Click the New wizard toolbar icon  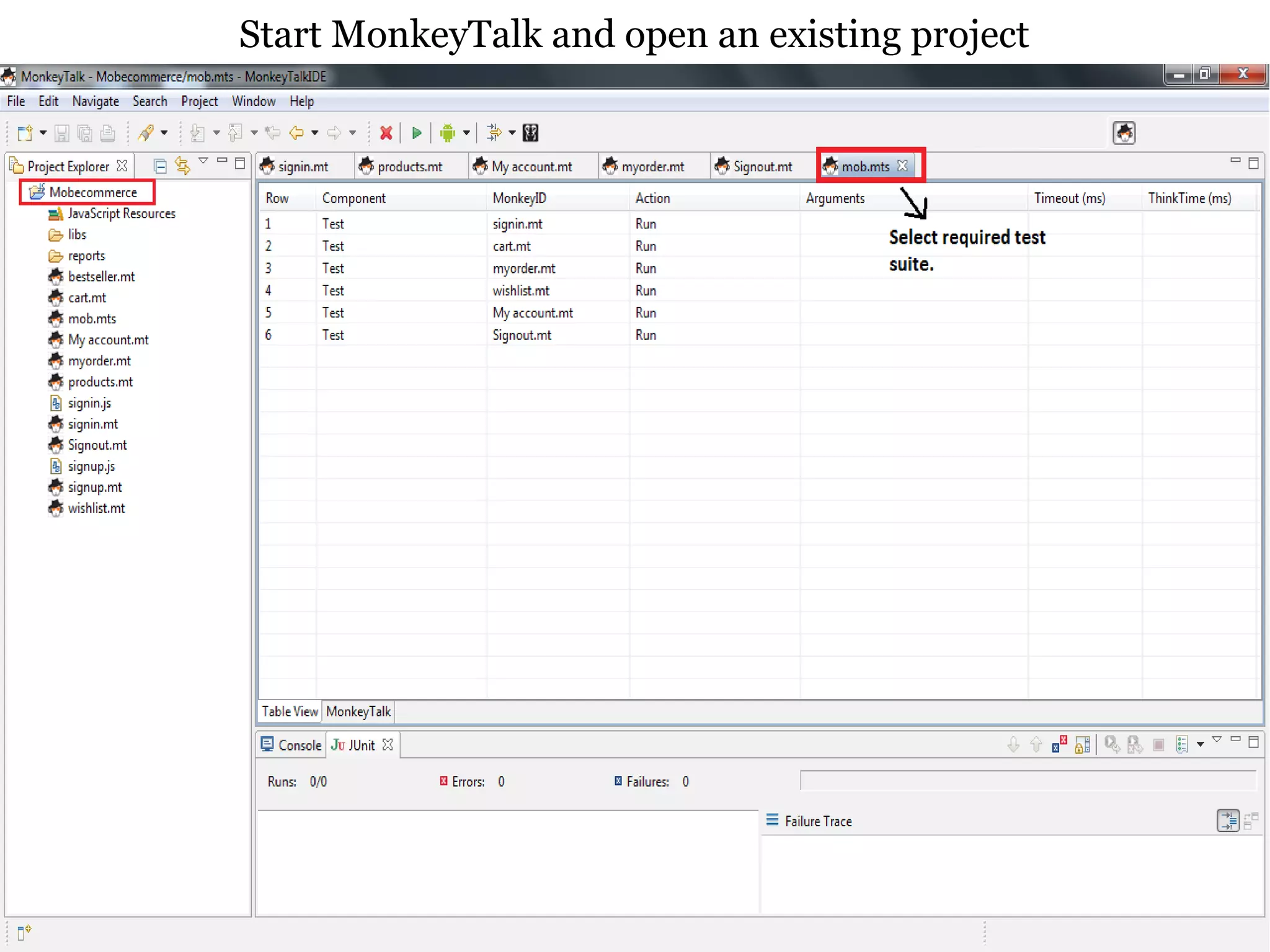[25, 133]
